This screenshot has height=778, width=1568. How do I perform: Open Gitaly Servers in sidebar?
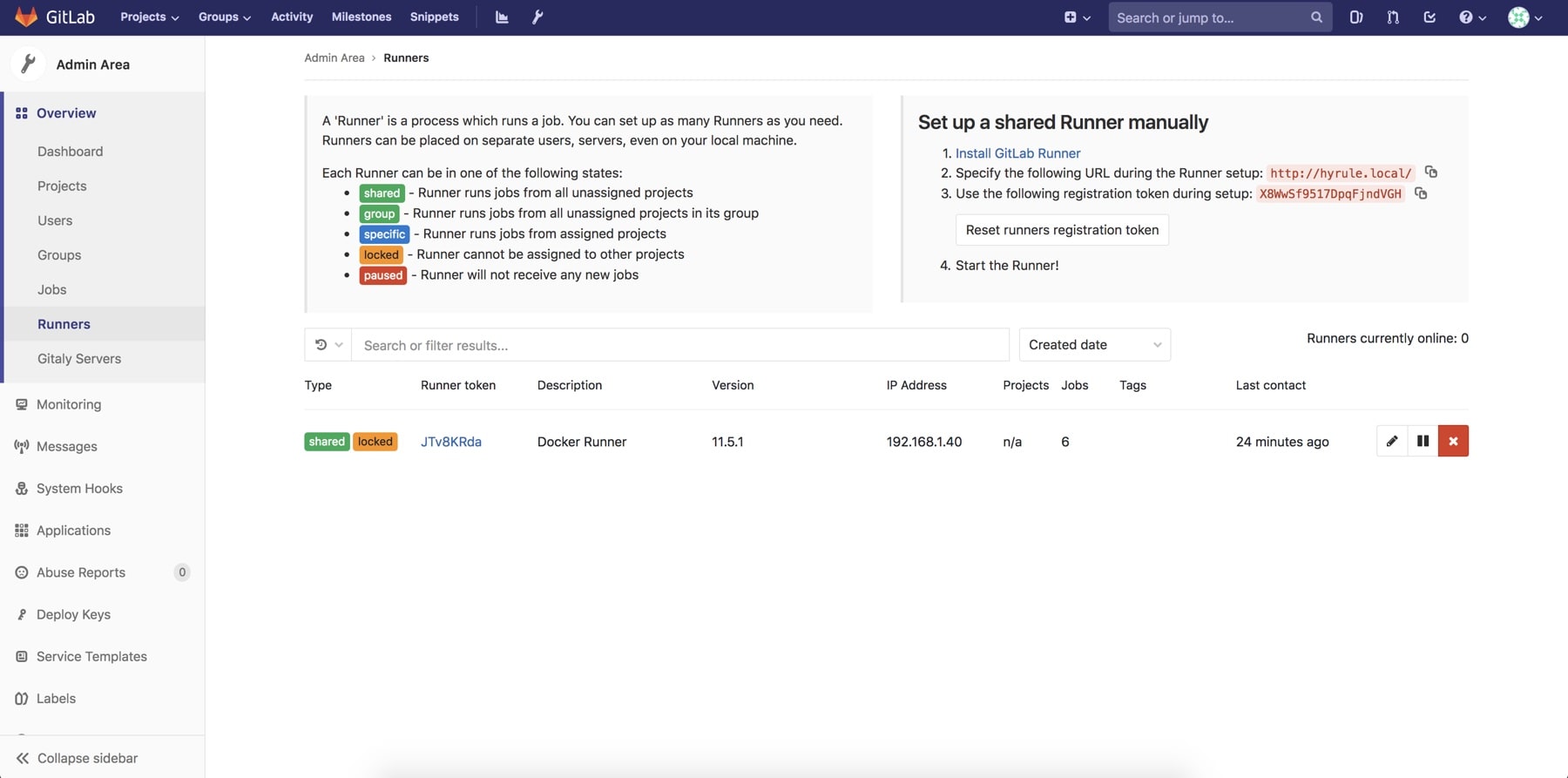[79, 358]
